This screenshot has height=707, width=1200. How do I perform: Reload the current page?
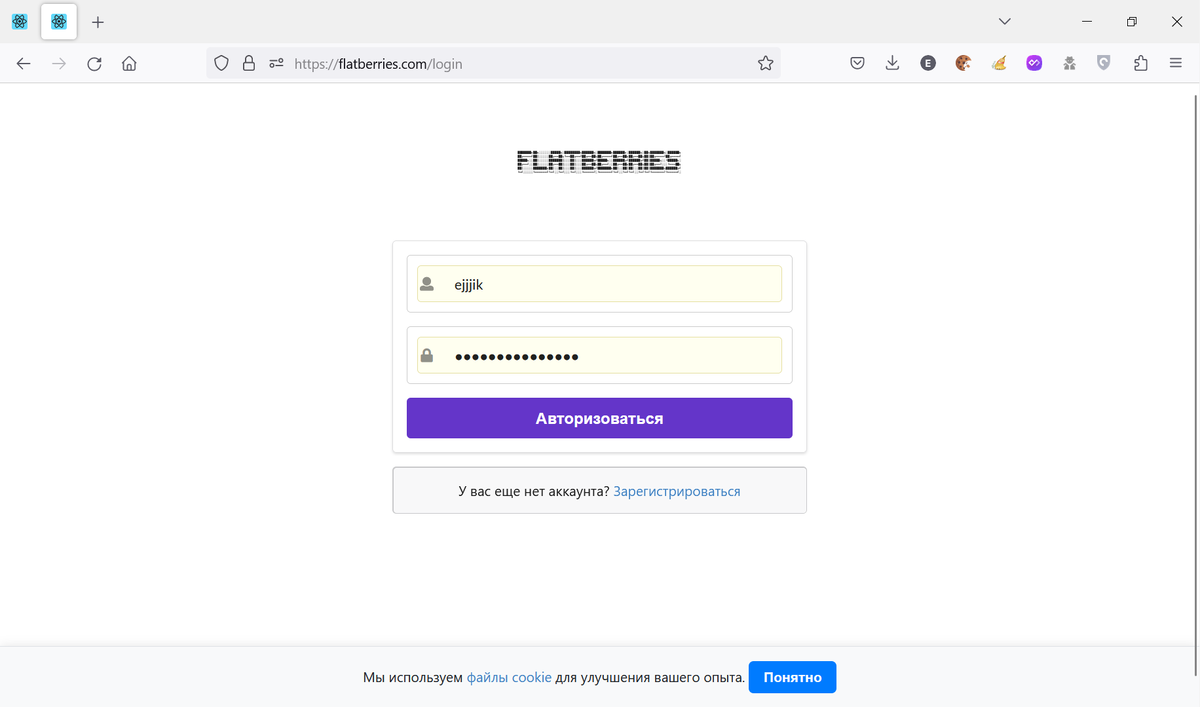[94, 64]
